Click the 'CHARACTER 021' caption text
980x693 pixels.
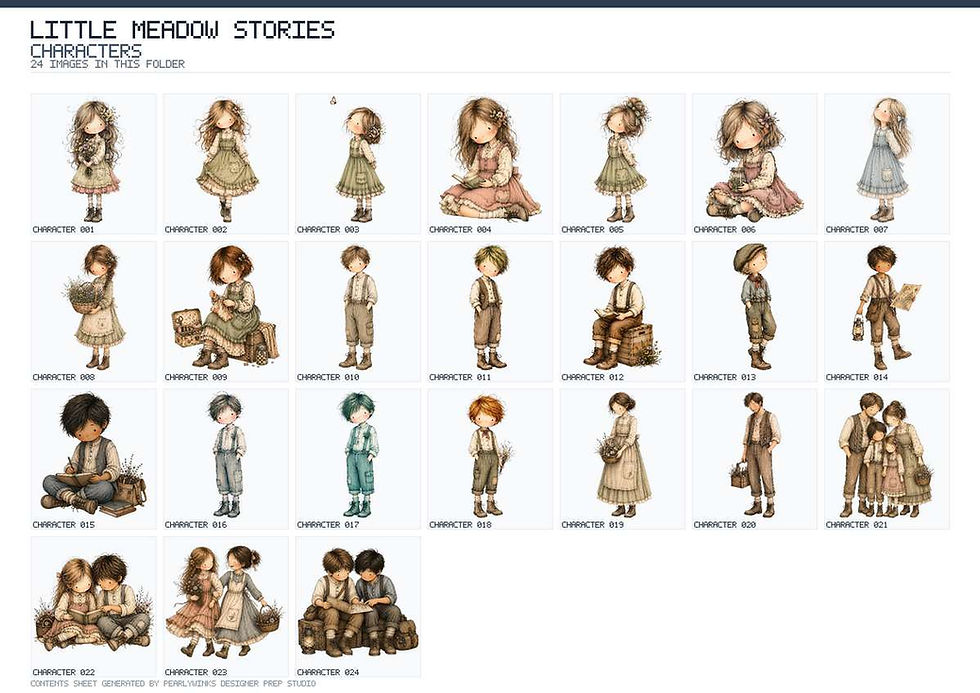pos(856,525)
